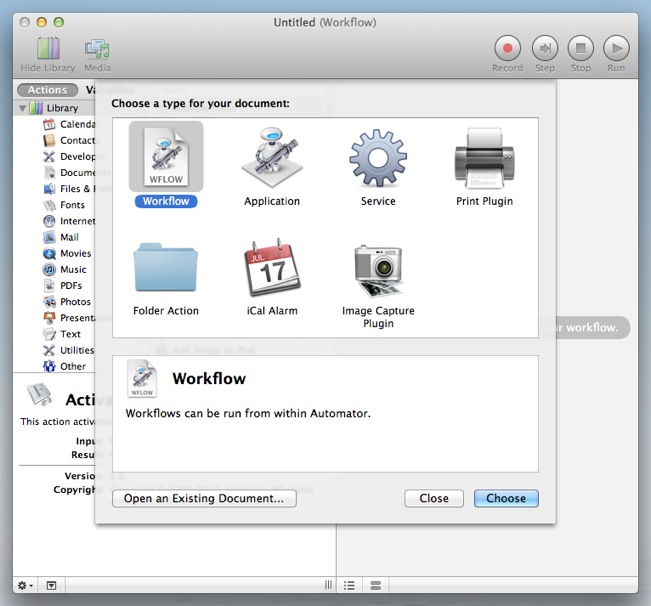Select the Print Plugin printer icon
This screenshot has width=651, height=606.
485,158
